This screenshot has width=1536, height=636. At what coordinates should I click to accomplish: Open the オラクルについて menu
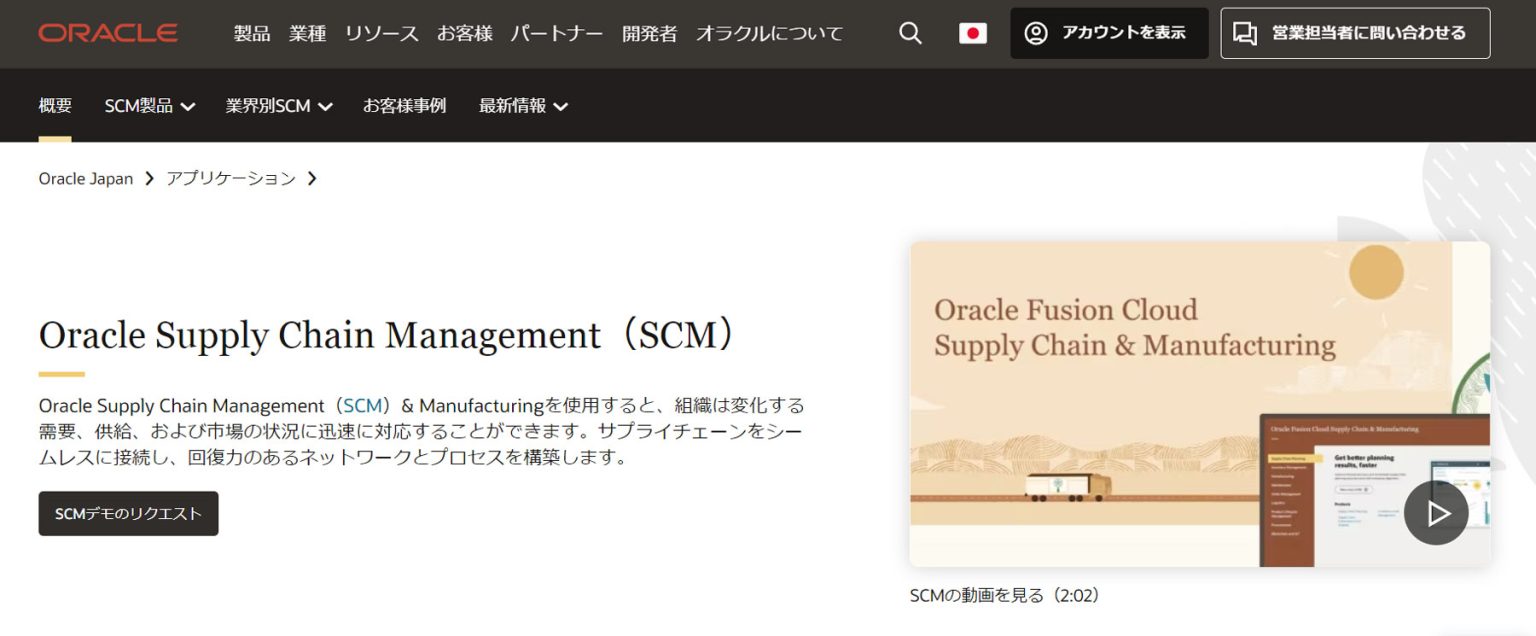click(x=770, y=33)
